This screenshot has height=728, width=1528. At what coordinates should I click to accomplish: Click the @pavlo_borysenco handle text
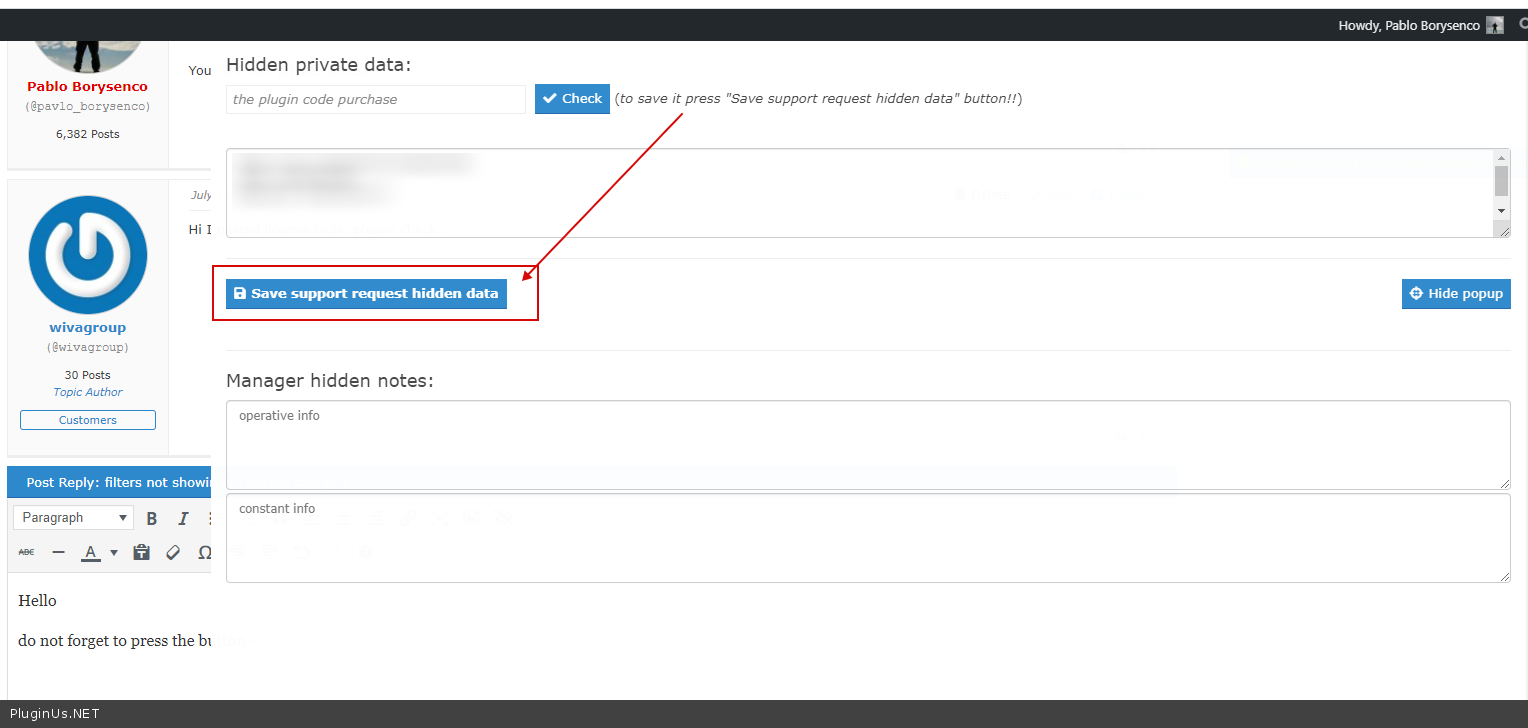pyautogui.click(x=88, y=106)
